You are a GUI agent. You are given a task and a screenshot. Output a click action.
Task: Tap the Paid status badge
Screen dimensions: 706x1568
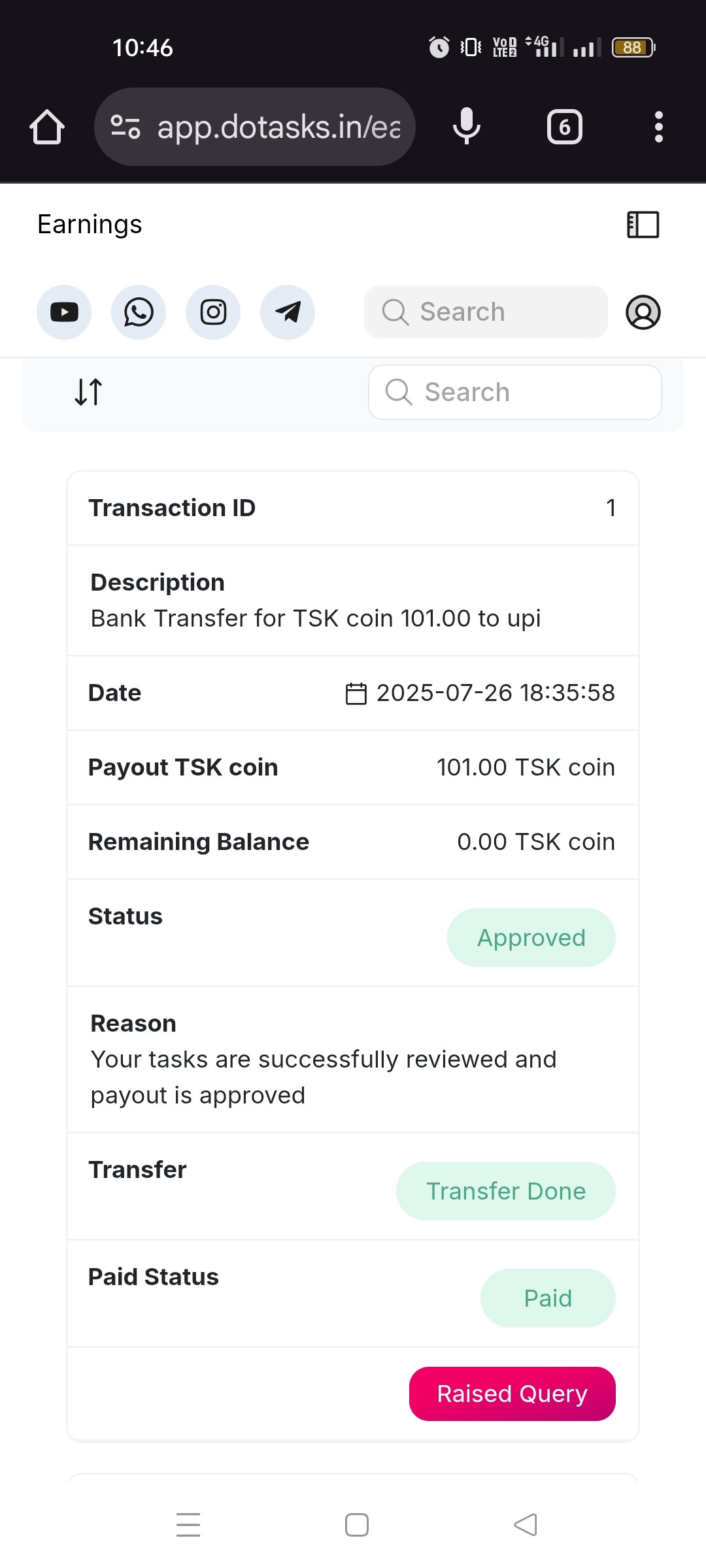click(x=548, y=1298)
